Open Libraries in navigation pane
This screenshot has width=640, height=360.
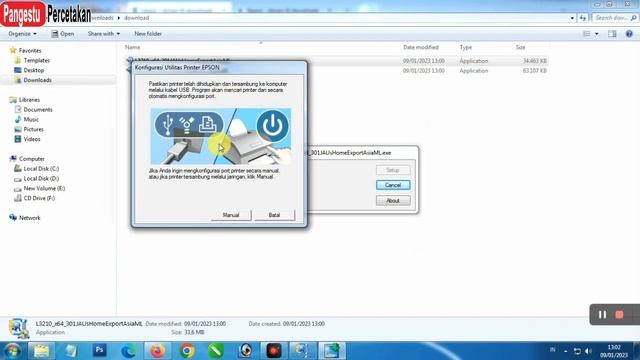29,100
